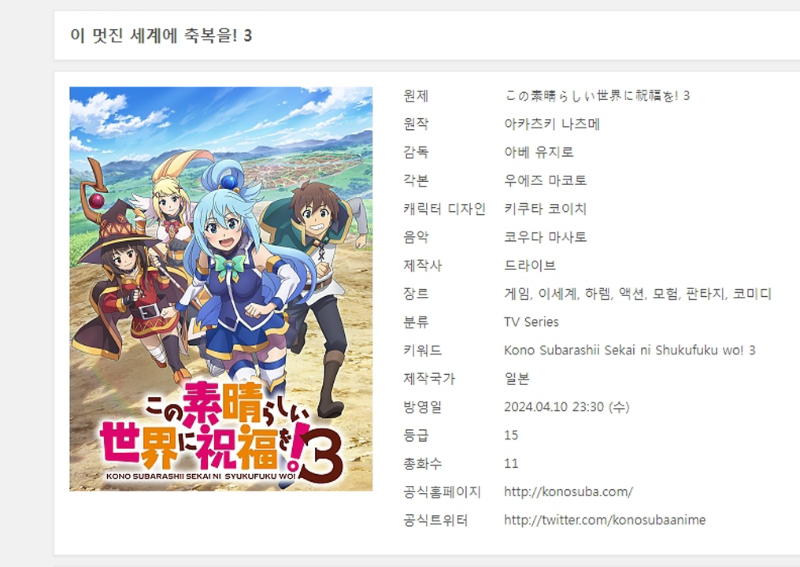800x567 pixels.
Task: Select the genre tag 코미디
Action: (752, 294)
